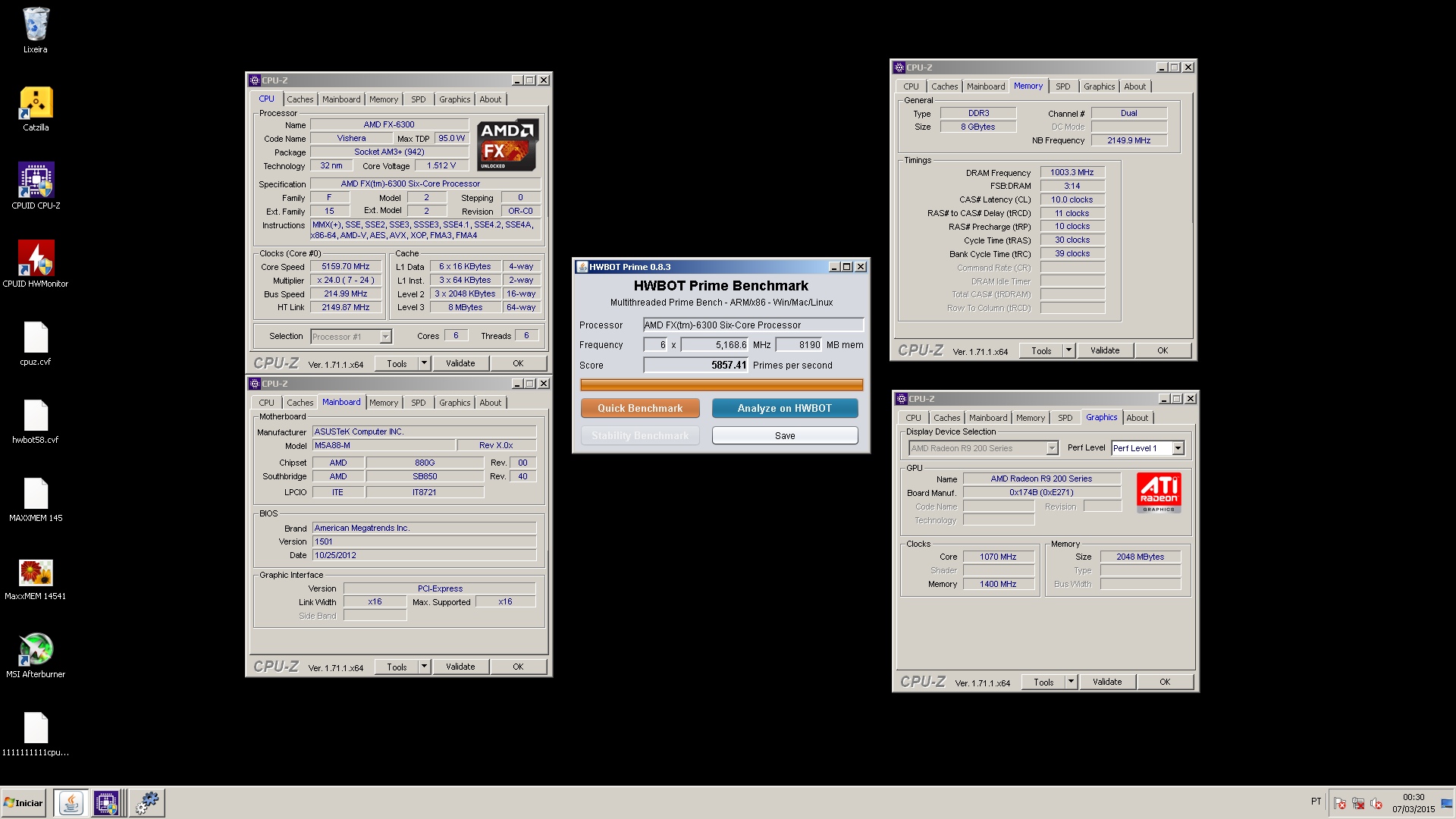Image resolution: width=1456 pixels, height=819 pixels.
Task: Click the AMD FX logo in CPU-Z
Action: pyautogui.click(x=507, y=144)
